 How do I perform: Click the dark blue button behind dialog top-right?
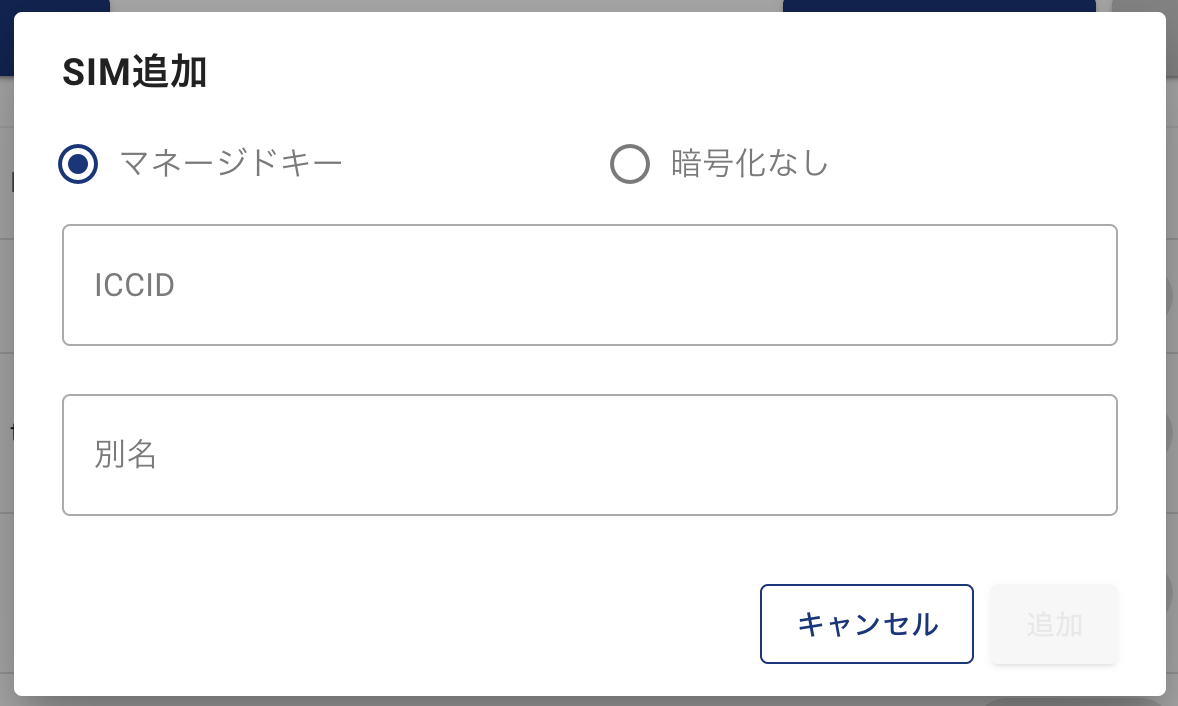point(938,5)
